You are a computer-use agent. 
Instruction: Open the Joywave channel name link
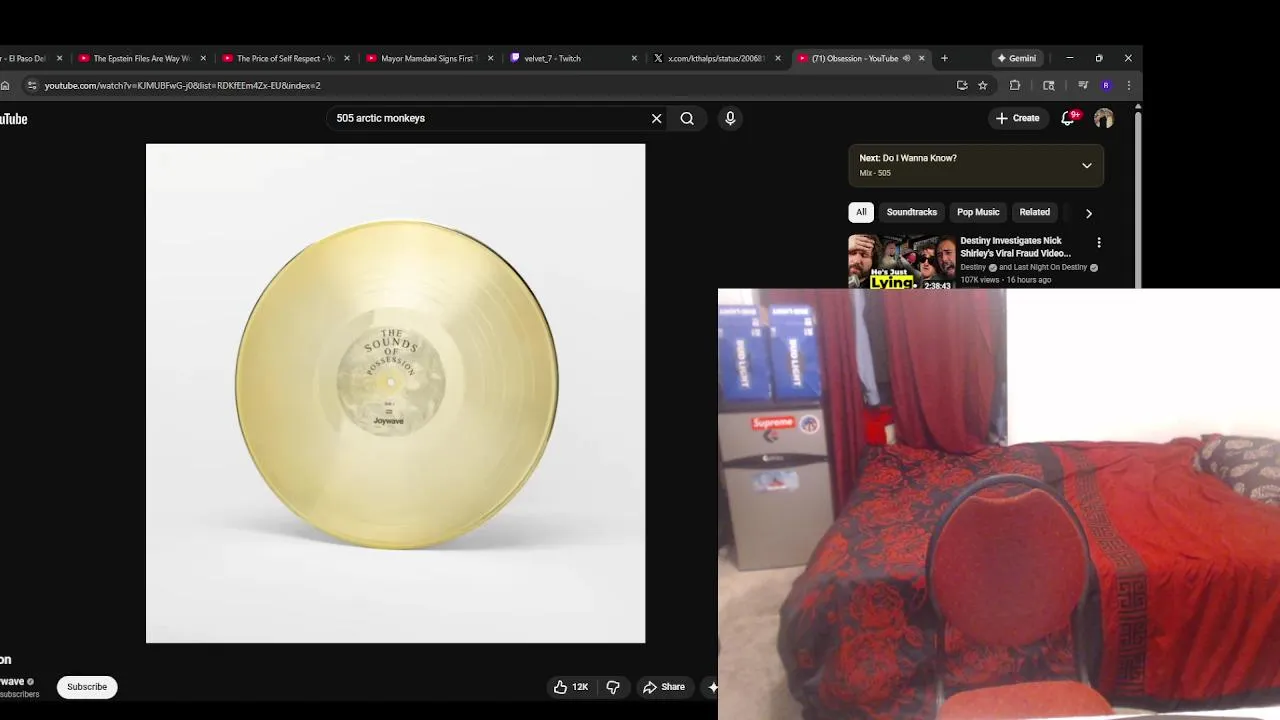[x=12, y=681]
